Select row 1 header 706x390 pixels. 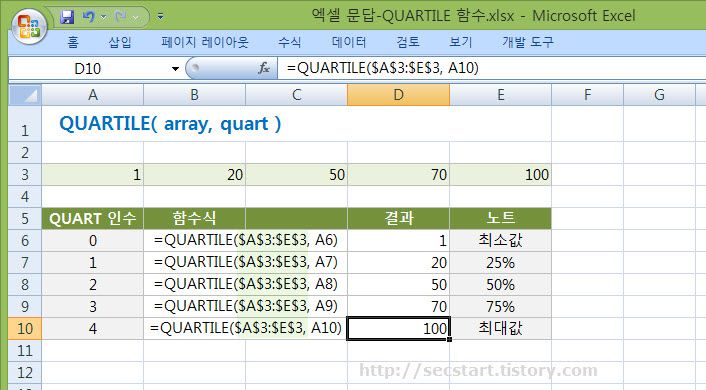tap(25, 125)
